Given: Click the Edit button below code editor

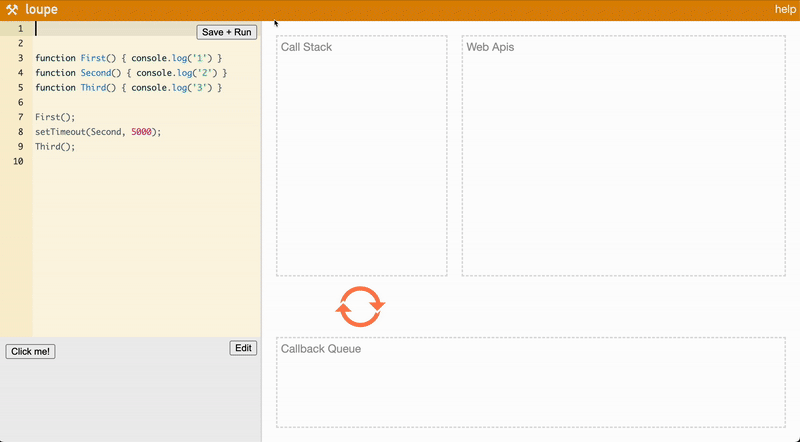Looking at the screenshot, I should (243, 348).
